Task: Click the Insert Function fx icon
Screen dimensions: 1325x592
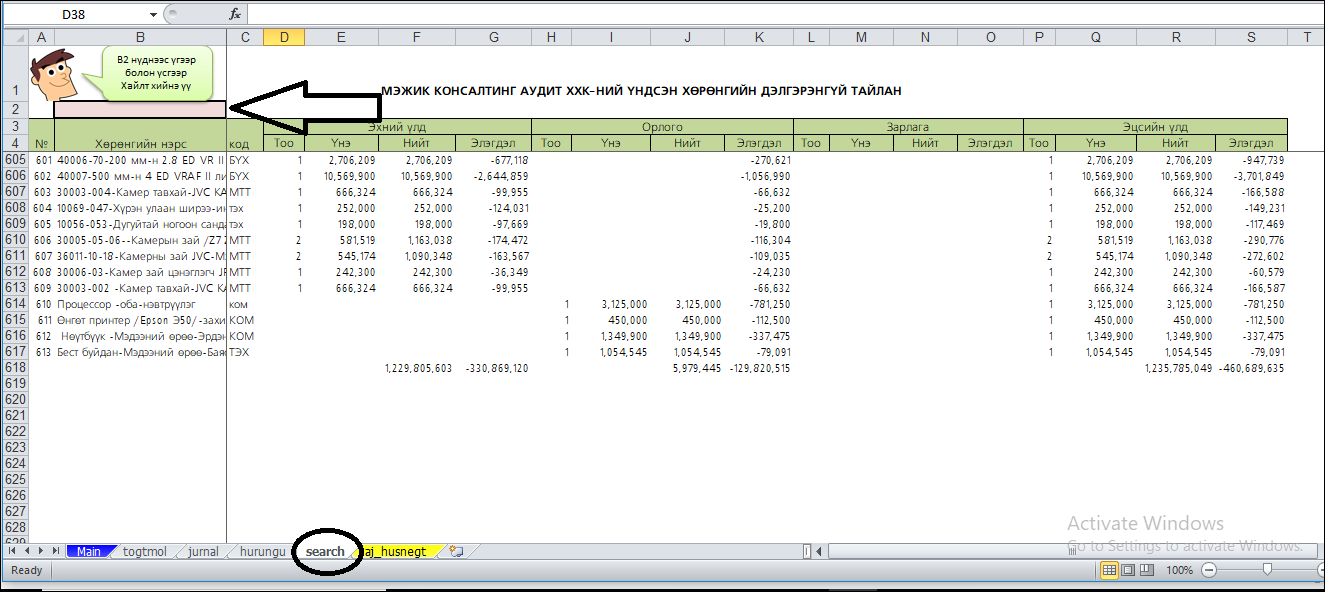Action: pyautogui.click(x=235, y=15)
